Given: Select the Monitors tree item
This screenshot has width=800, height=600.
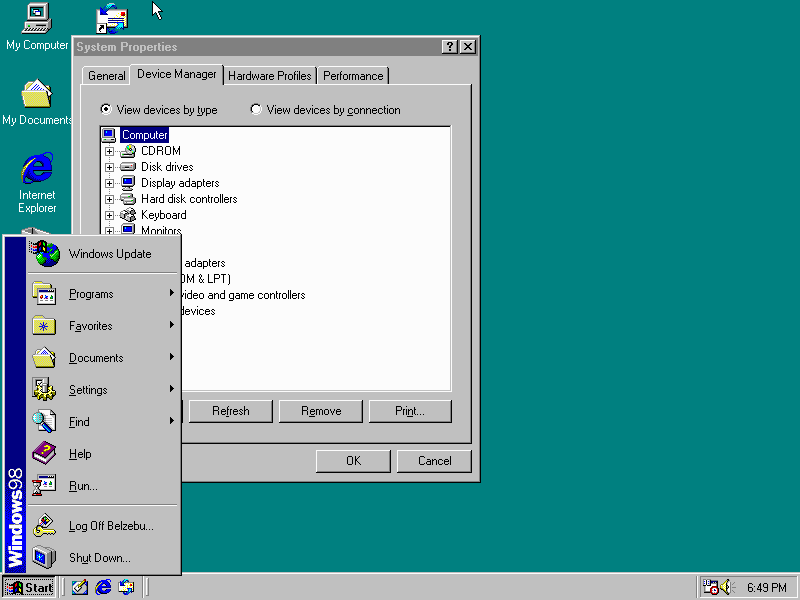Looking at the screenshot, I should (x=161, y=230).
